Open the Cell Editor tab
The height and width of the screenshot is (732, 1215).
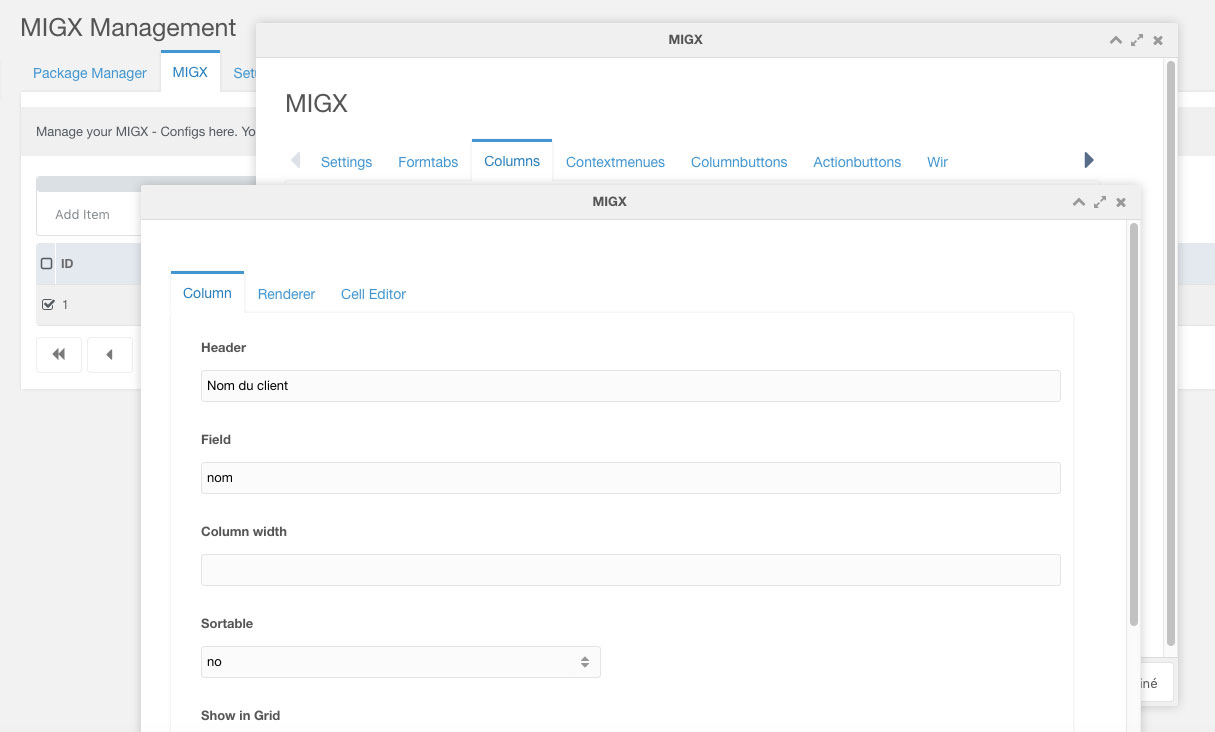[x=373, y=294]
